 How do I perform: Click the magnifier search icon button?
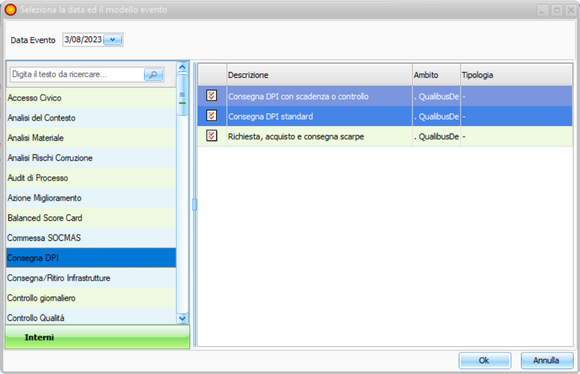point(154,75)
